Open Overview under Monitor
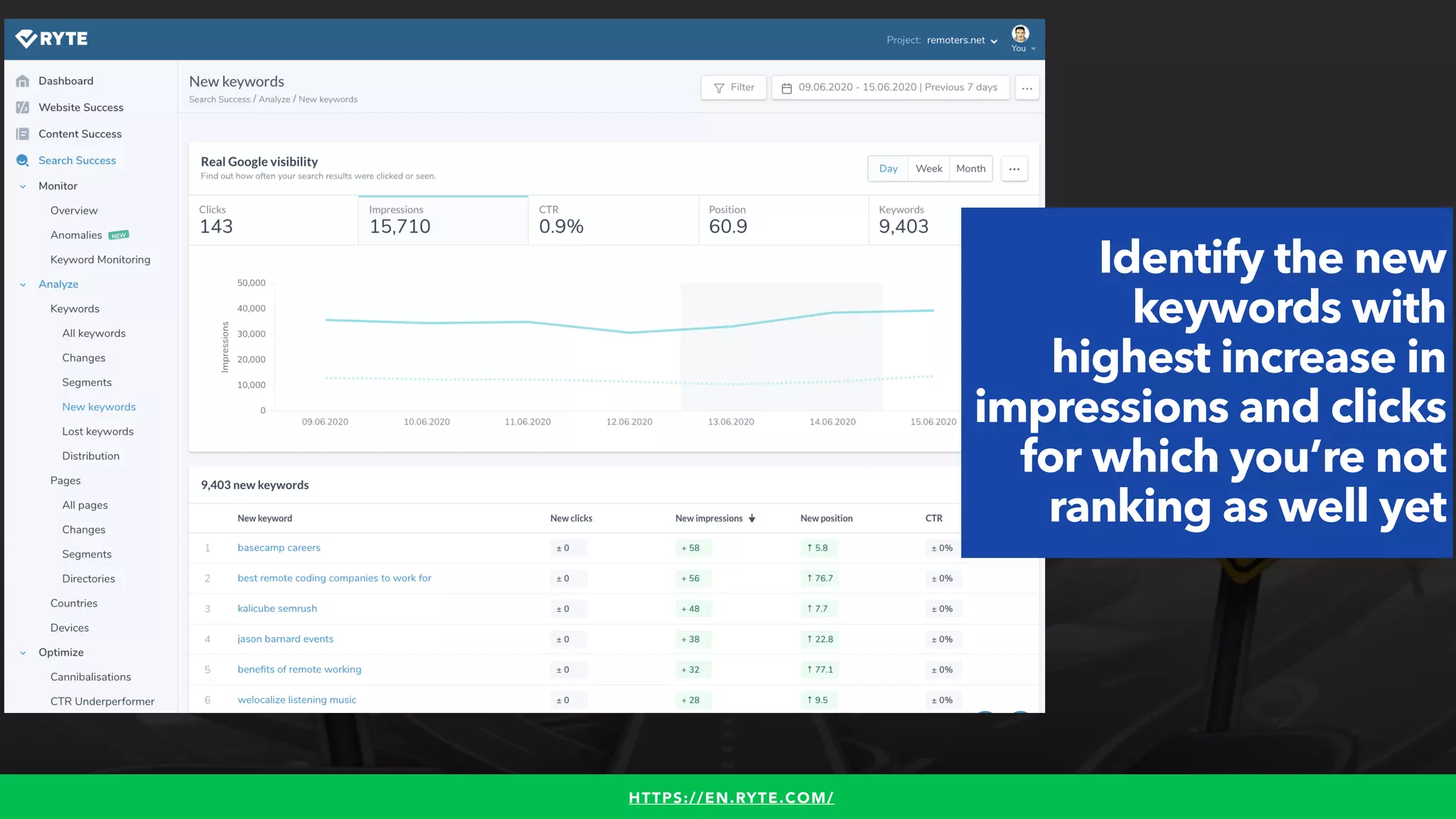Viewport: 1456px width, 819px height. coord(74,210)
